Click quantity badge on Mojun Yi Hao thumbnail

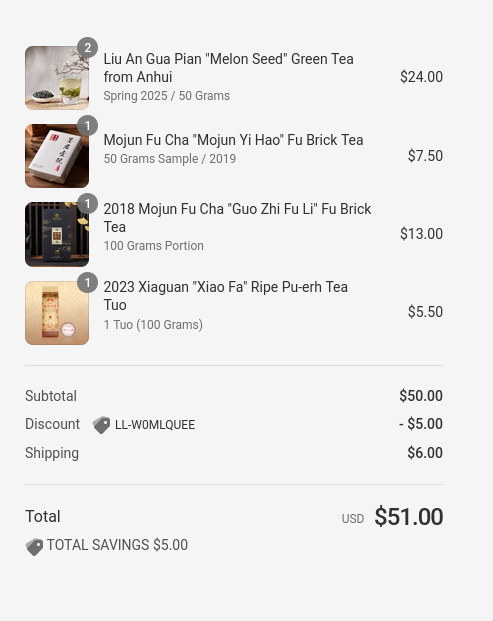pos(88,126)
